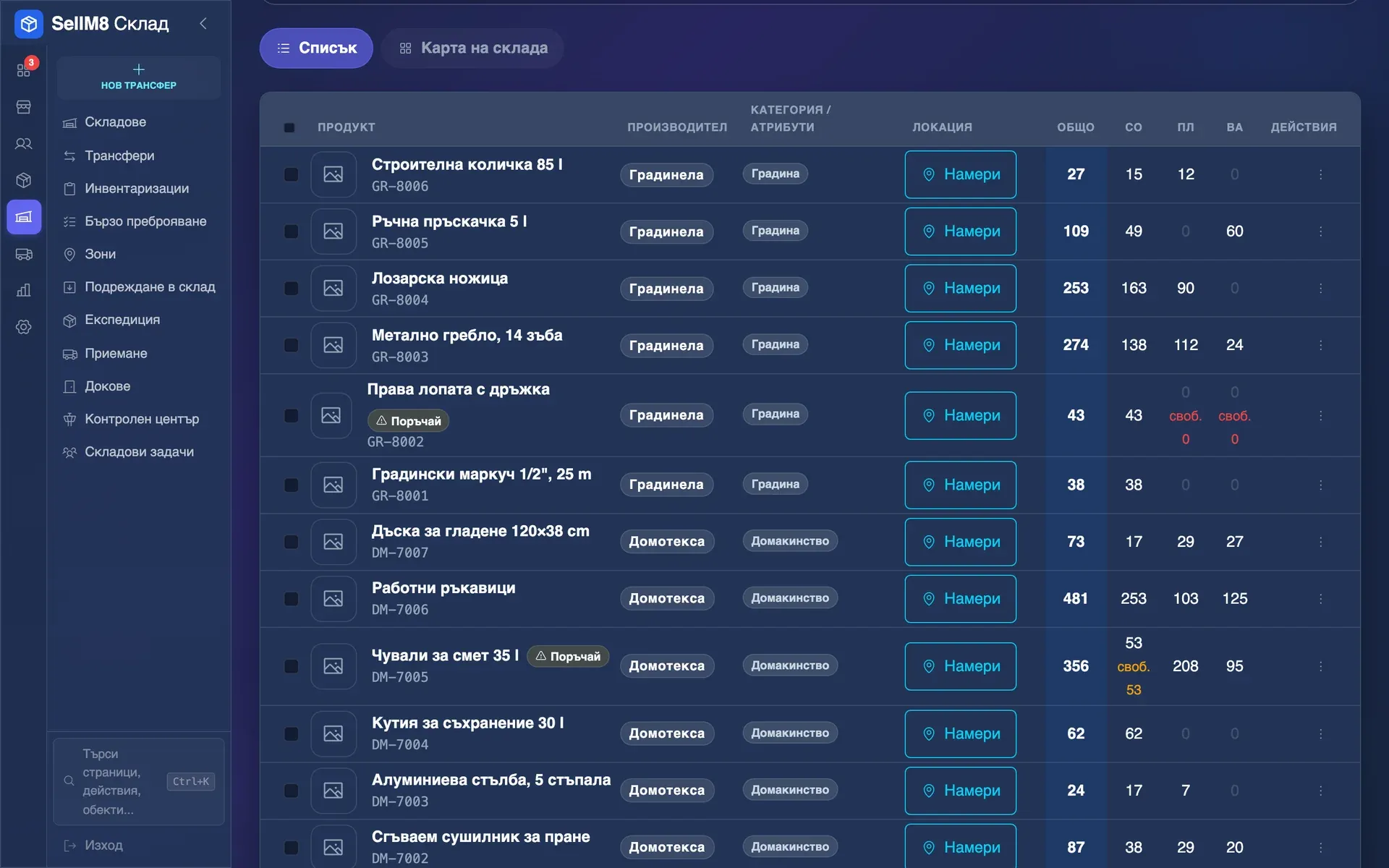
Task: Open the bar chart reports icon in the left rail
Action: coord(24,290)
